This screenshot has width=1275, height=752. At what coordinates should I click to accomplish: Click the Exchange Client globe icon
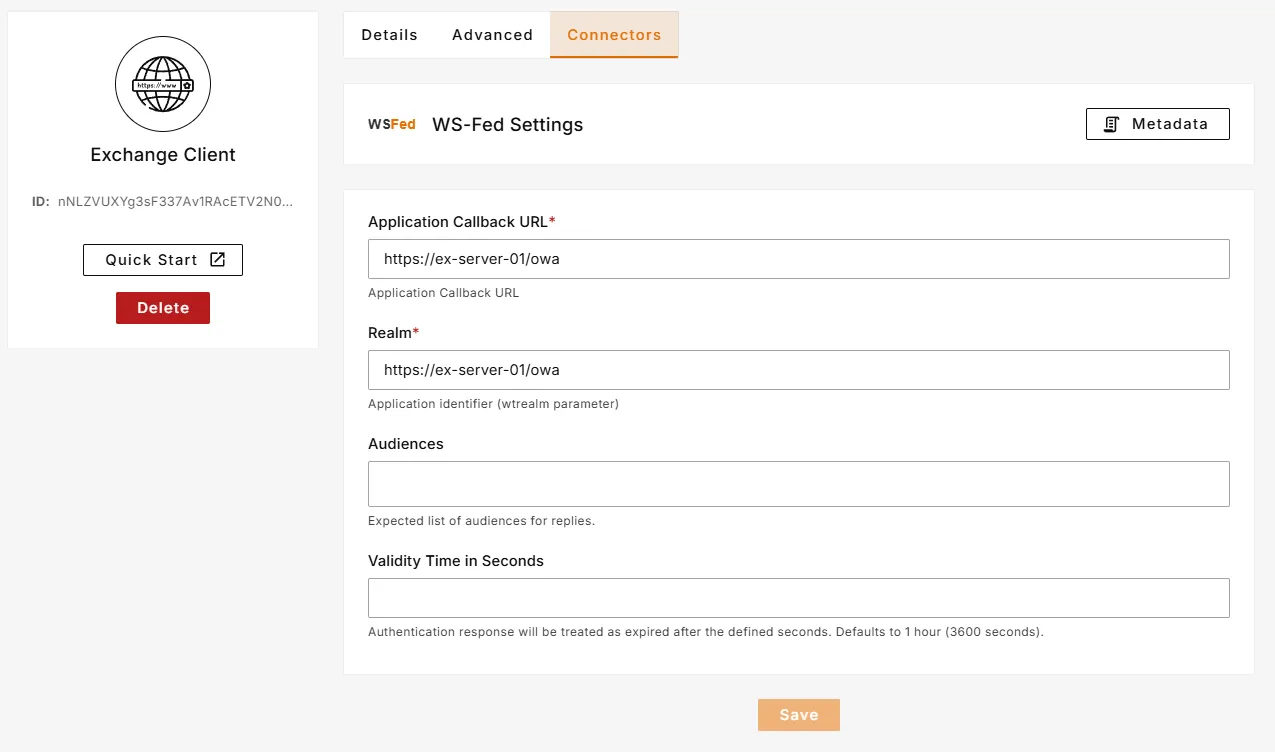(163, 86)
